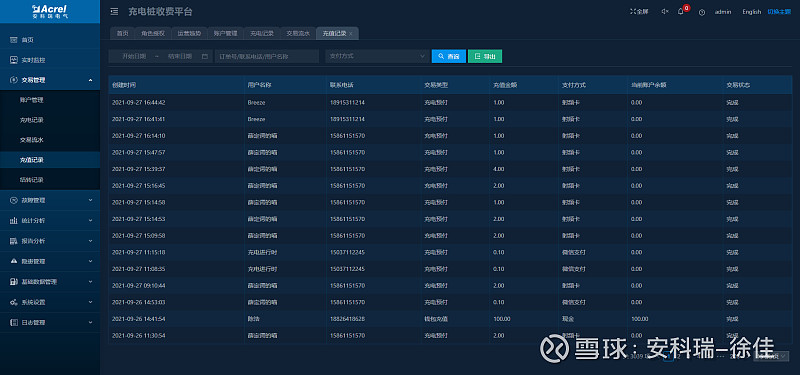Click 充电进行时 in the 11:15:18 row
This screenshot has width=800, height=375.
coord(262,252)
